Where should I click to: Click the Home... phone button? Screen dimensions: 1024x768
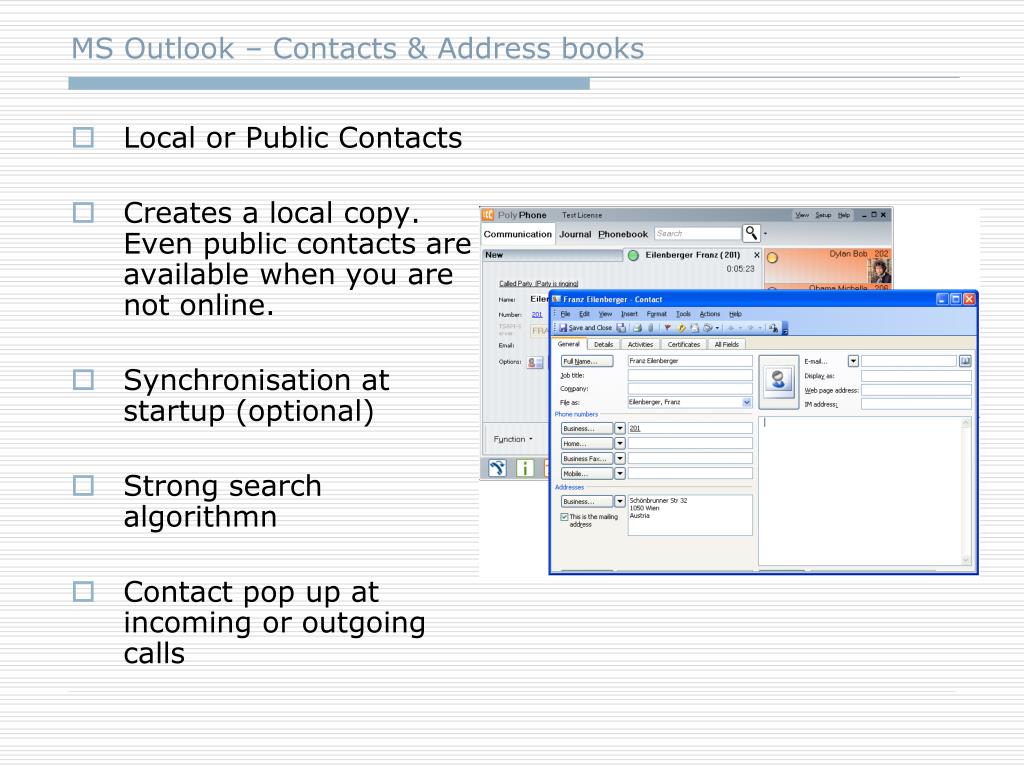[x=587, y=443]
